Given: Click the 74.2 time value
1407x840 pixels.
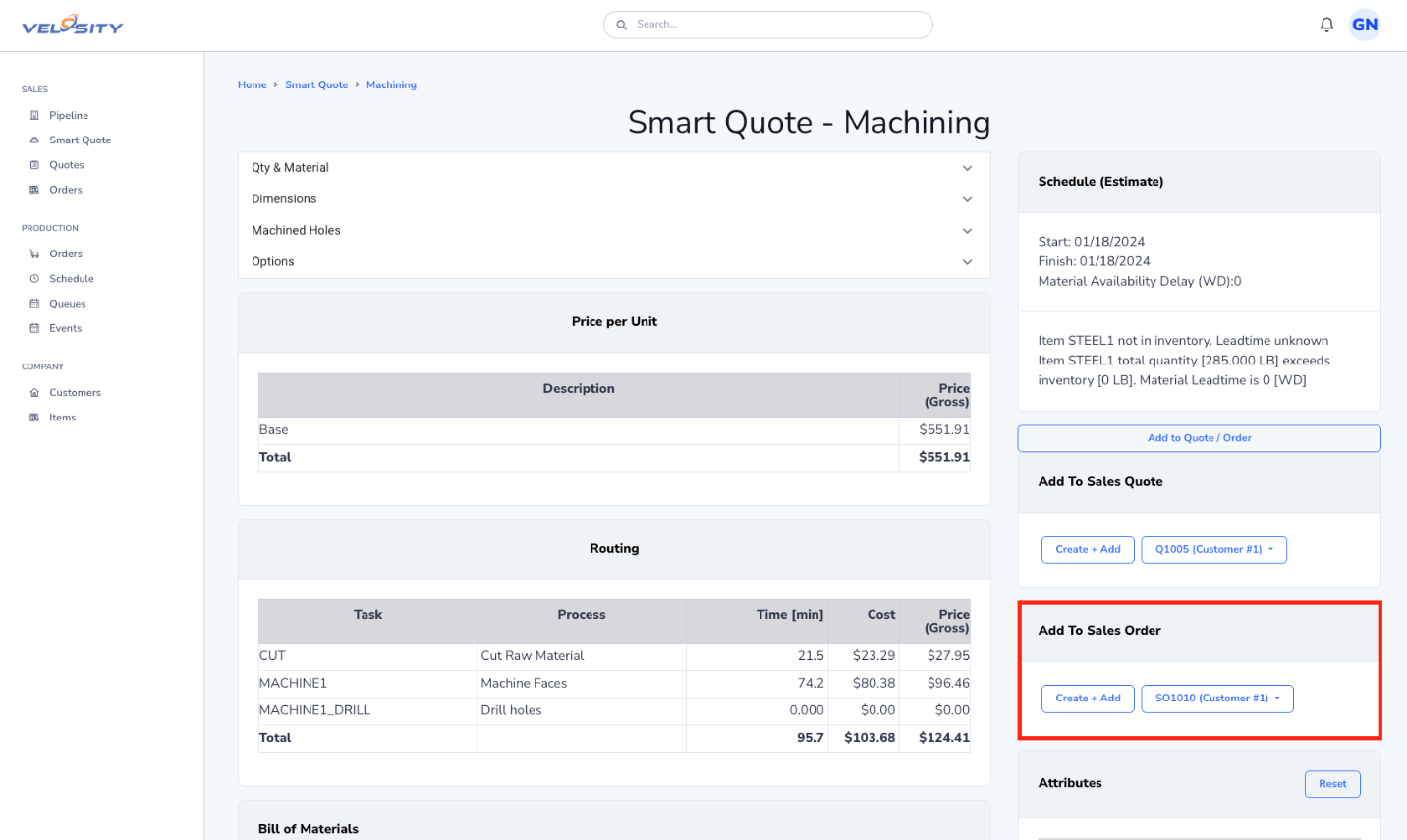Looking at the screenshot, I should 811,684.
